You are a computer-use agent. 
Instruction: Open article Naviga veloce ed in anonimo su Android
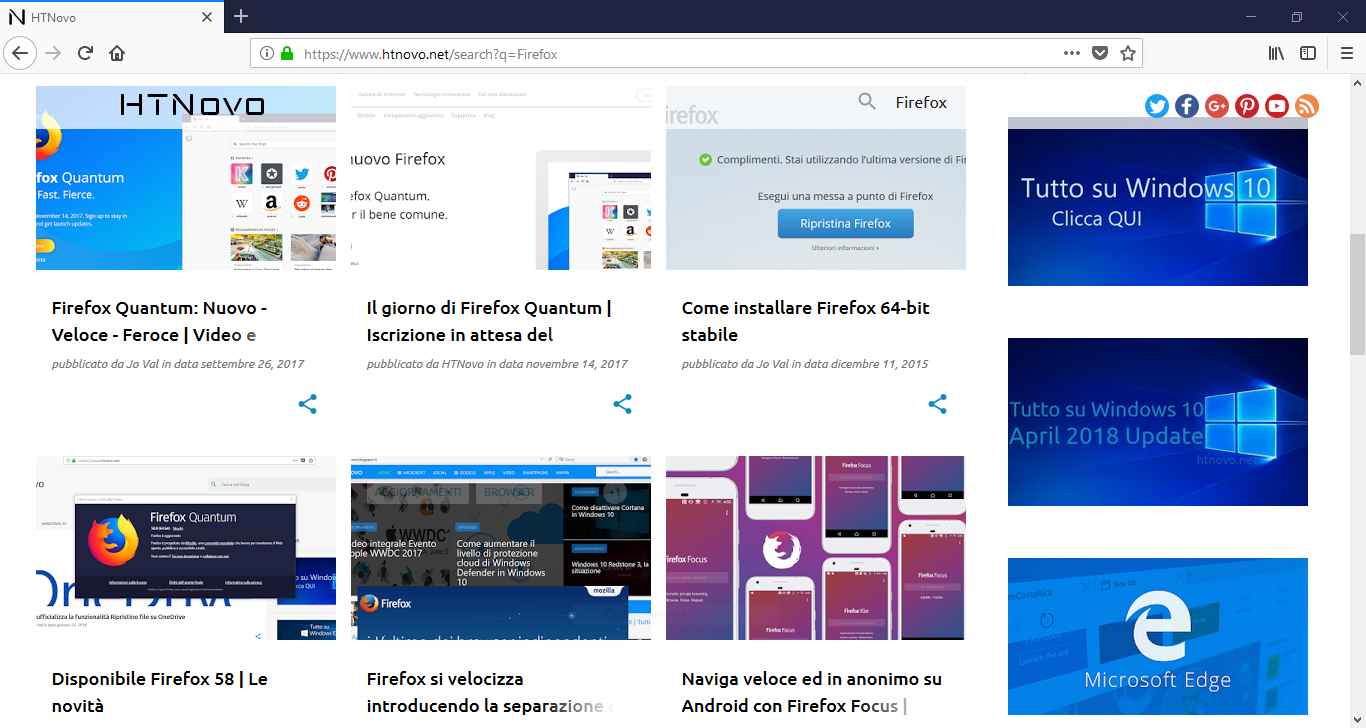tap(812, 692)
